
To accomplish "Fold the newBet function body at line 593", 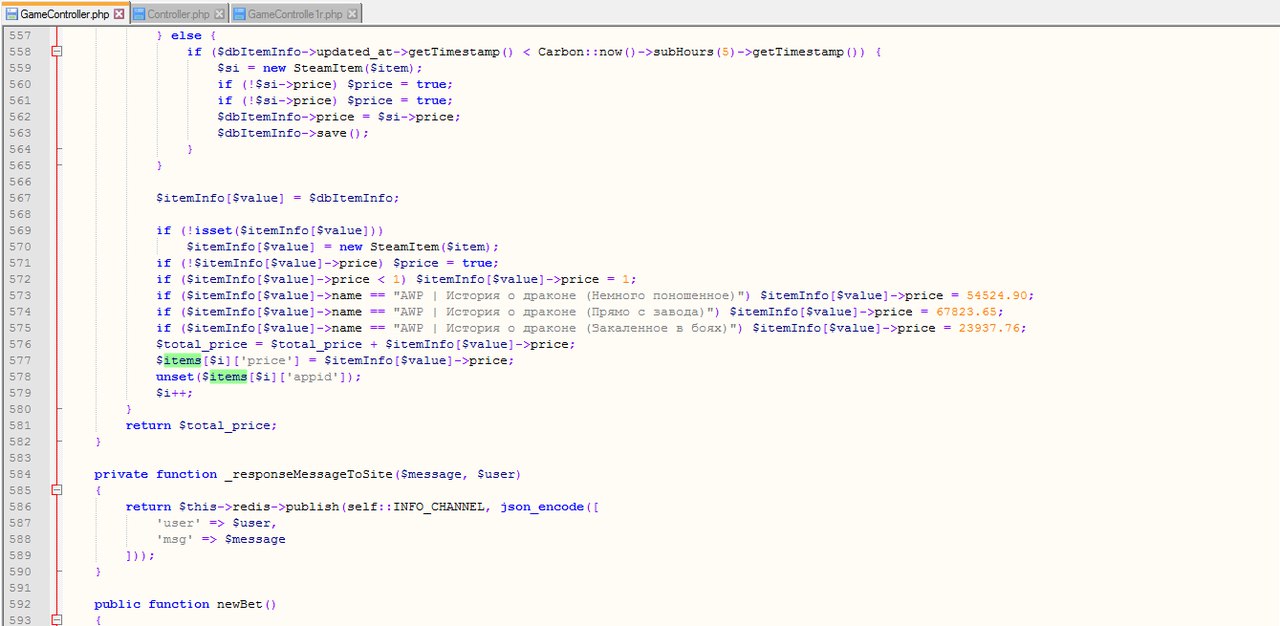I will (57, 620).
